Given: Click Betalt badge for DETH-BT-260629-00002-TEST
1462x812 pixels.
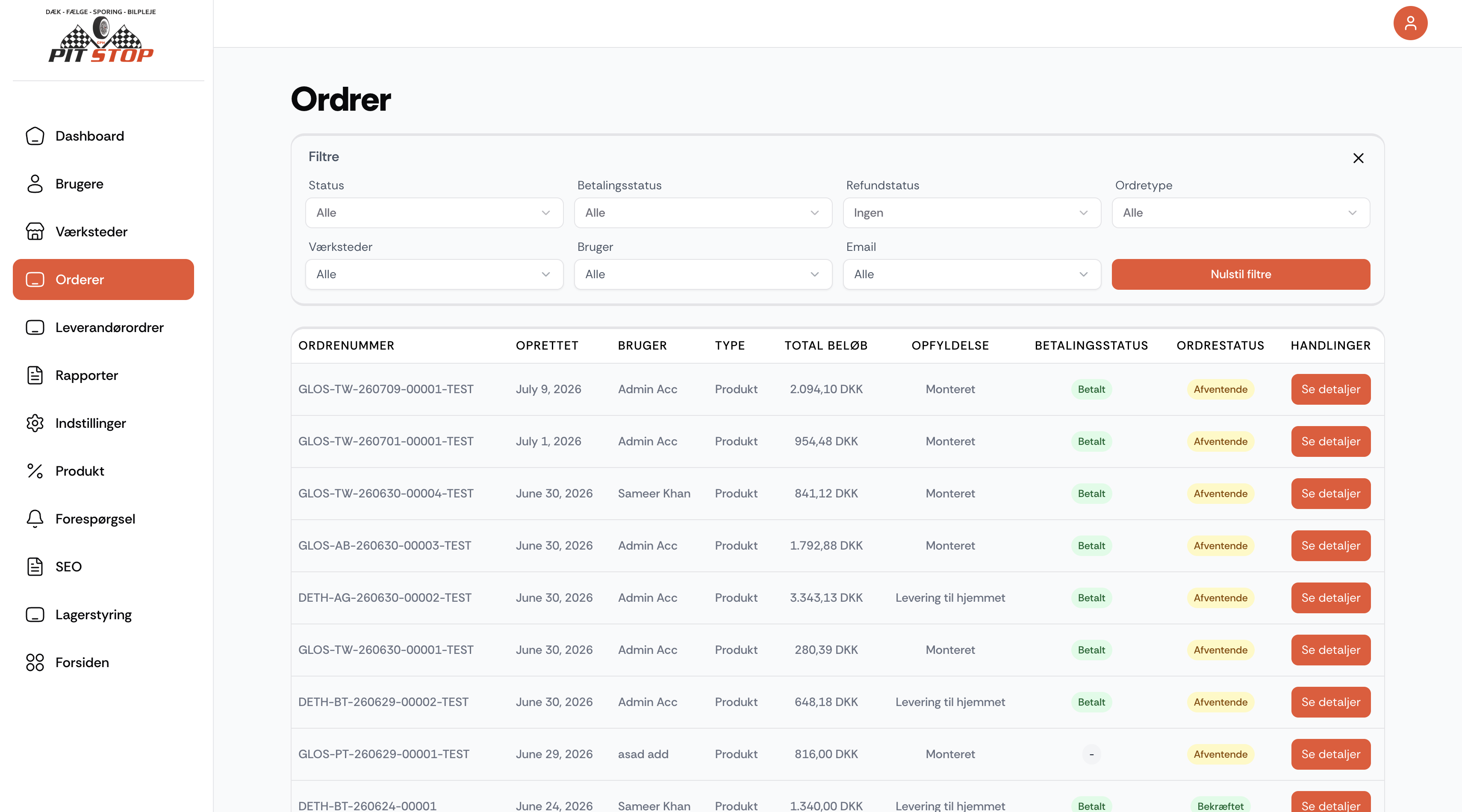Looking at the screenshot, I should (x=1091, y=702).
